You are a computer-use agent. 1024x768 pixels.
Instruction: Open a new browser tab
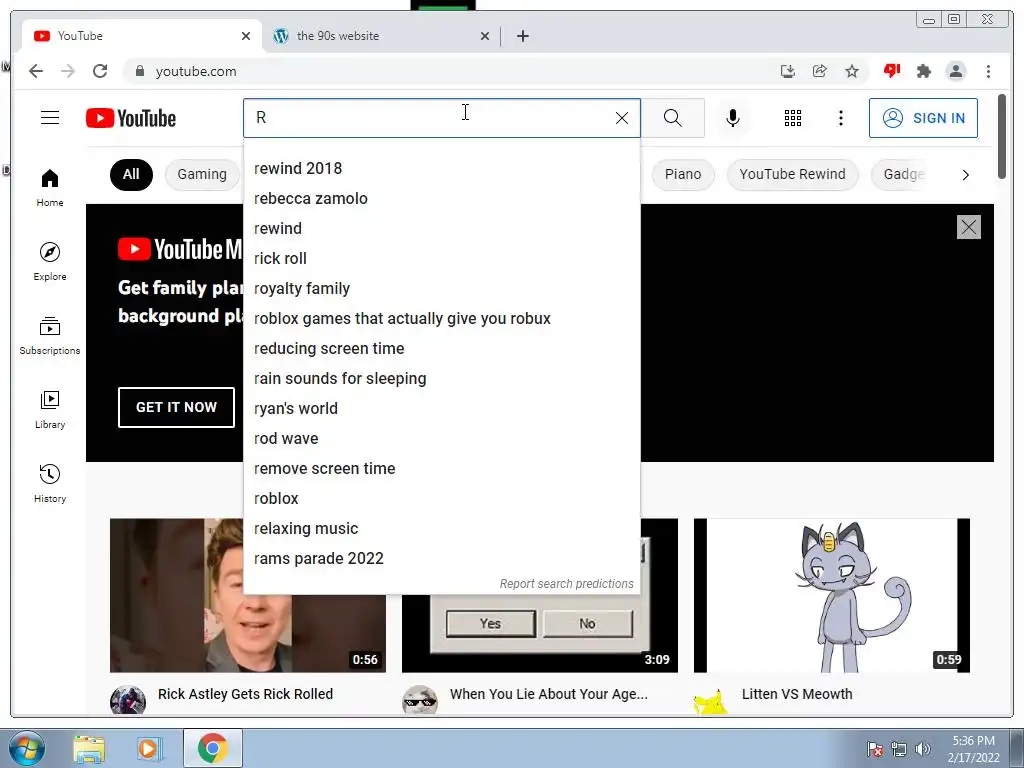[x=522, y=36]
